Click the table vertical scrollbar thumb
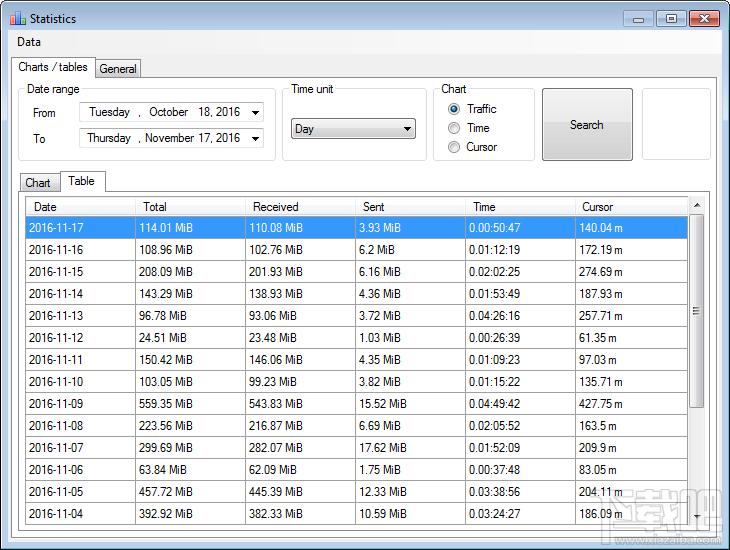The width and height of the screenshot is (730, 550). click(x=696, y=311)
